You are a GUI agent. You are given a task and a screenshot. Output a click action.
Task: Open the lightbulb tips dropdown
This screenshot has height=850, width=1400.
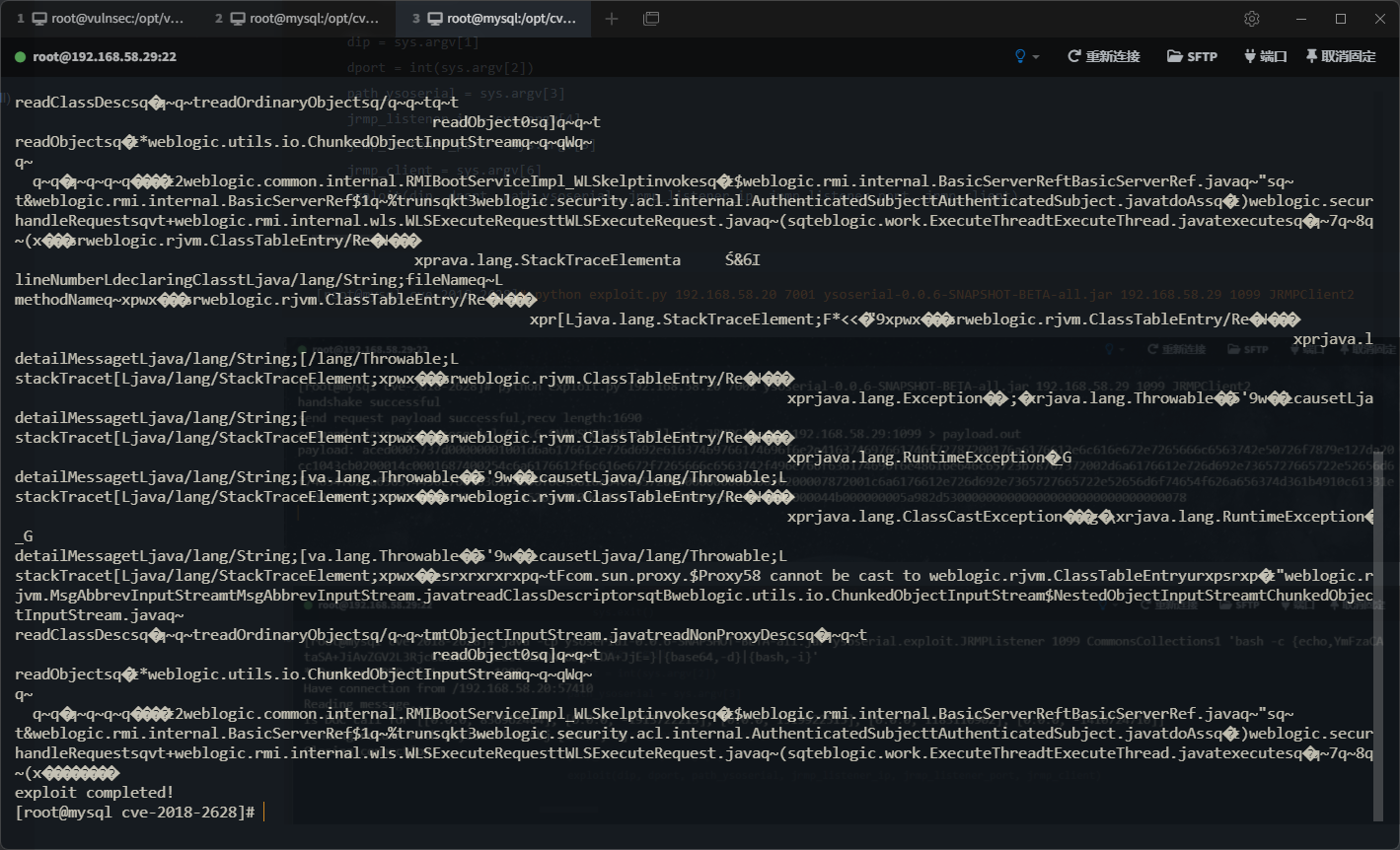click(1027, 56)
